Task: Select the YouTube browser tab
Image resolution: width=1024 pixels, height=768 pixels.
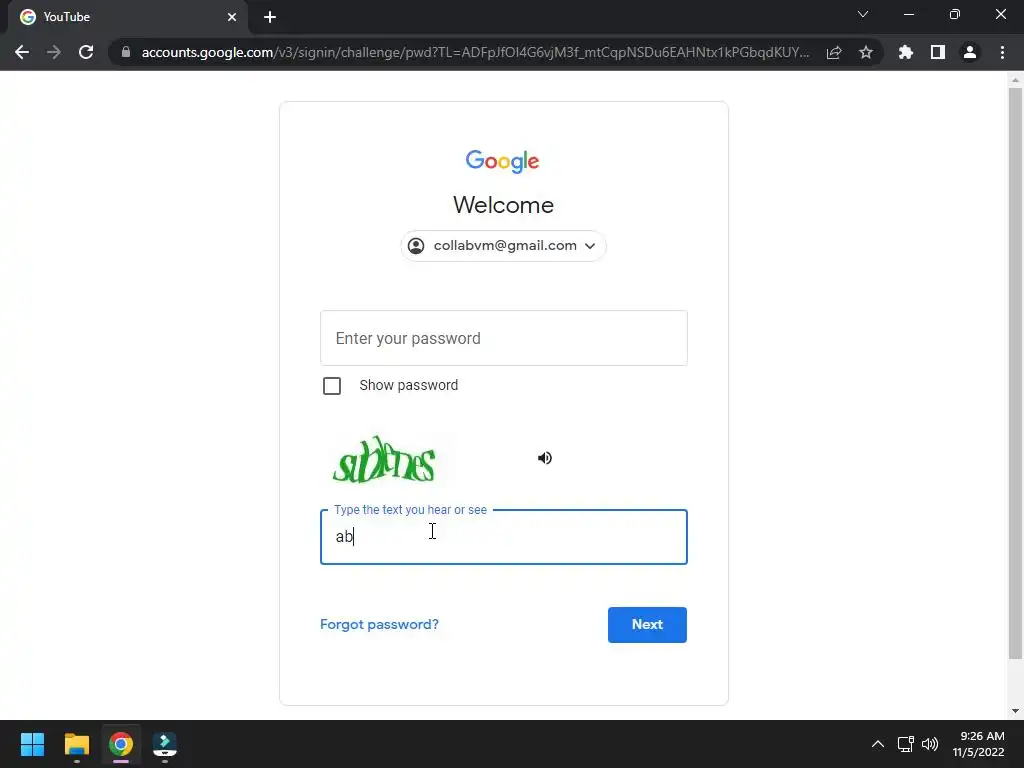Action: pyautogui.click(x=128, y=17)
